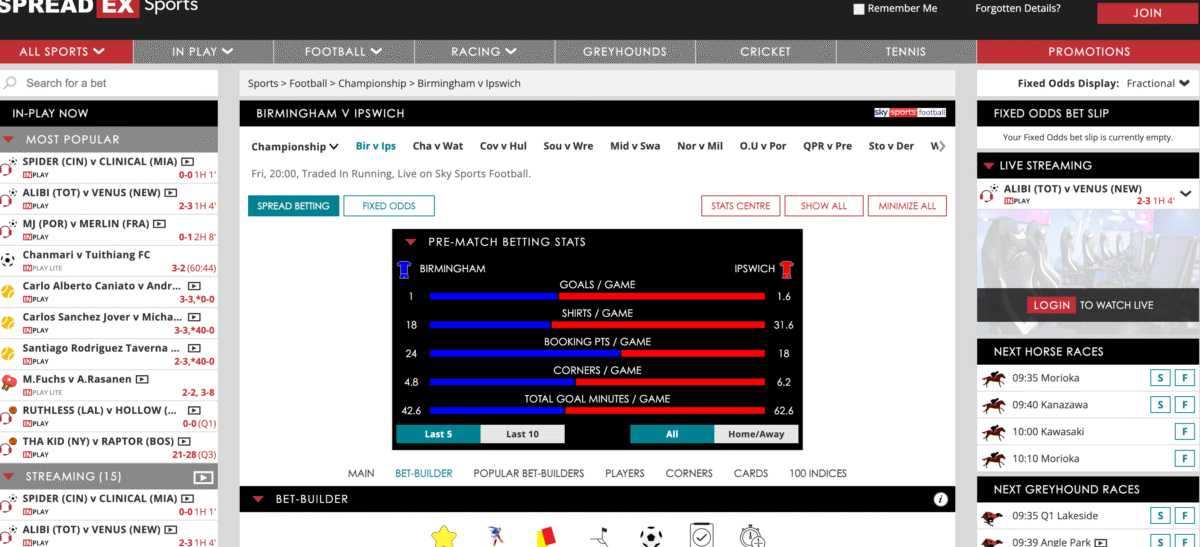Click the stream icon beside 09:39 Angle Park
Image resolution: width=1200 pixels, height=547 pixels.
tap(1101, 542)
